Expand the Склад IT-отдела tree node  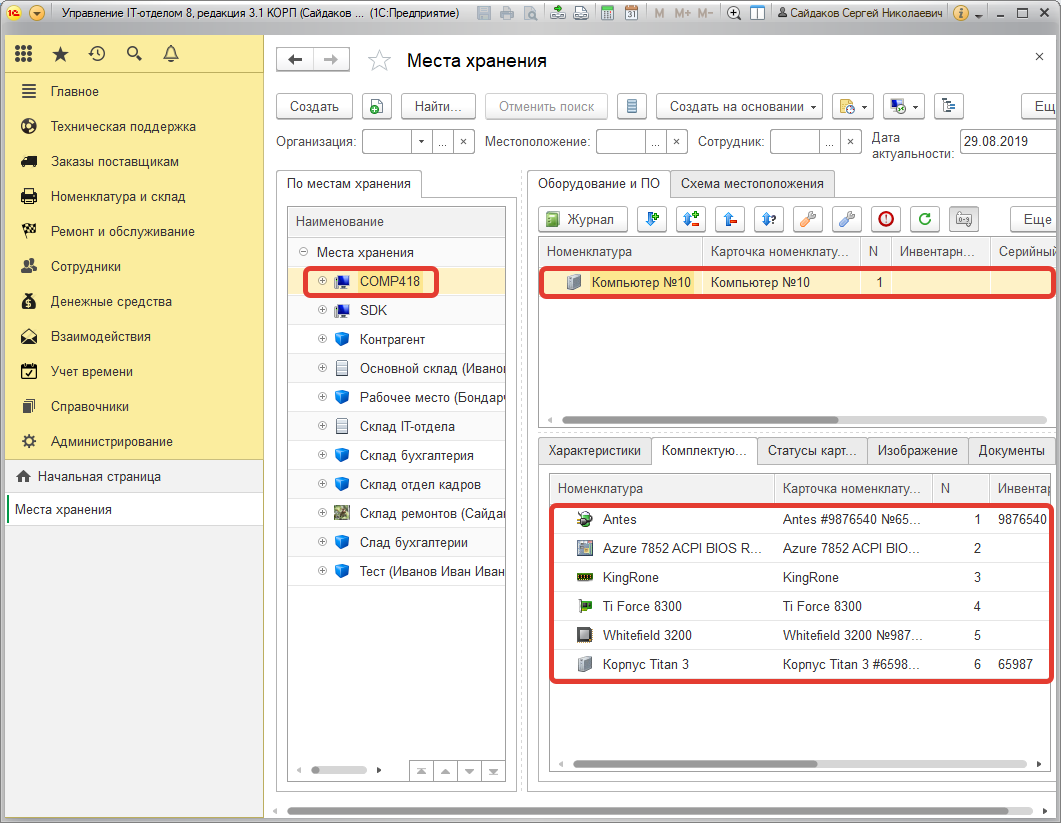[x=322, y=426]
